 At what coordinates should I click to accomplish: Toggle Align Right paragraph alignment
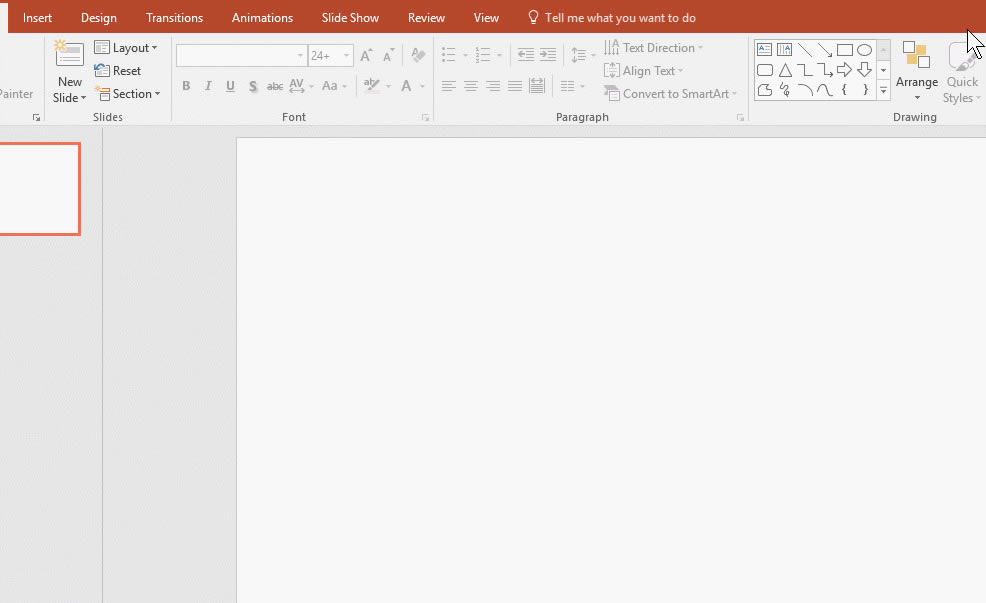(x=493, y=86)
